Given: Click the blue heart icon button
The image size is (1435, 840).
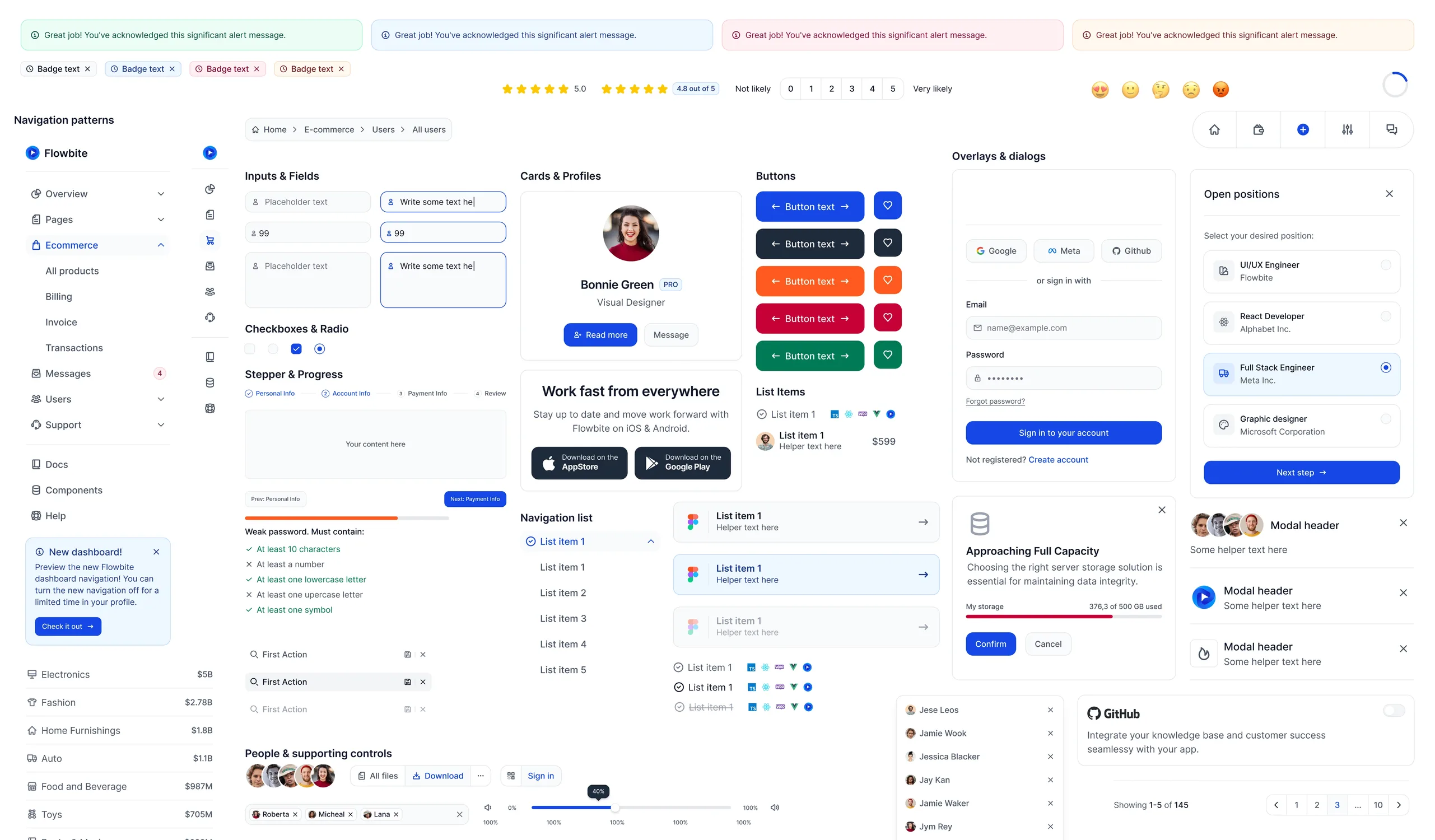Looking at the screenshot, I should (x=887, y=206).
